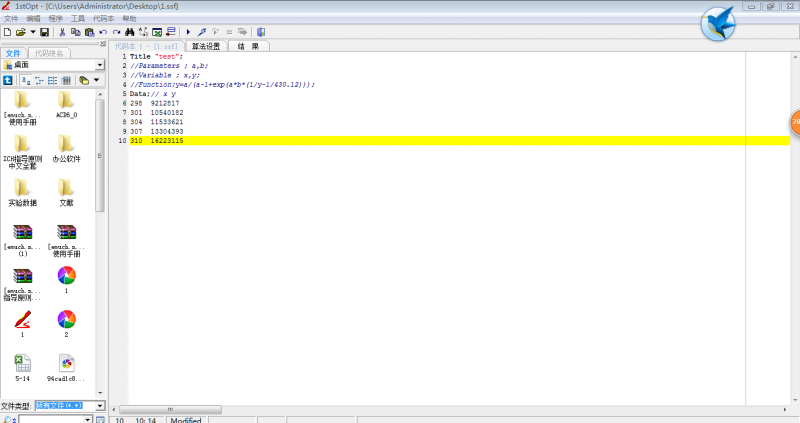Select the 代码本 1 [1.ssf] tab
Image resolution: width=800 pixels, height=423 pixels.
click(146, 46)
